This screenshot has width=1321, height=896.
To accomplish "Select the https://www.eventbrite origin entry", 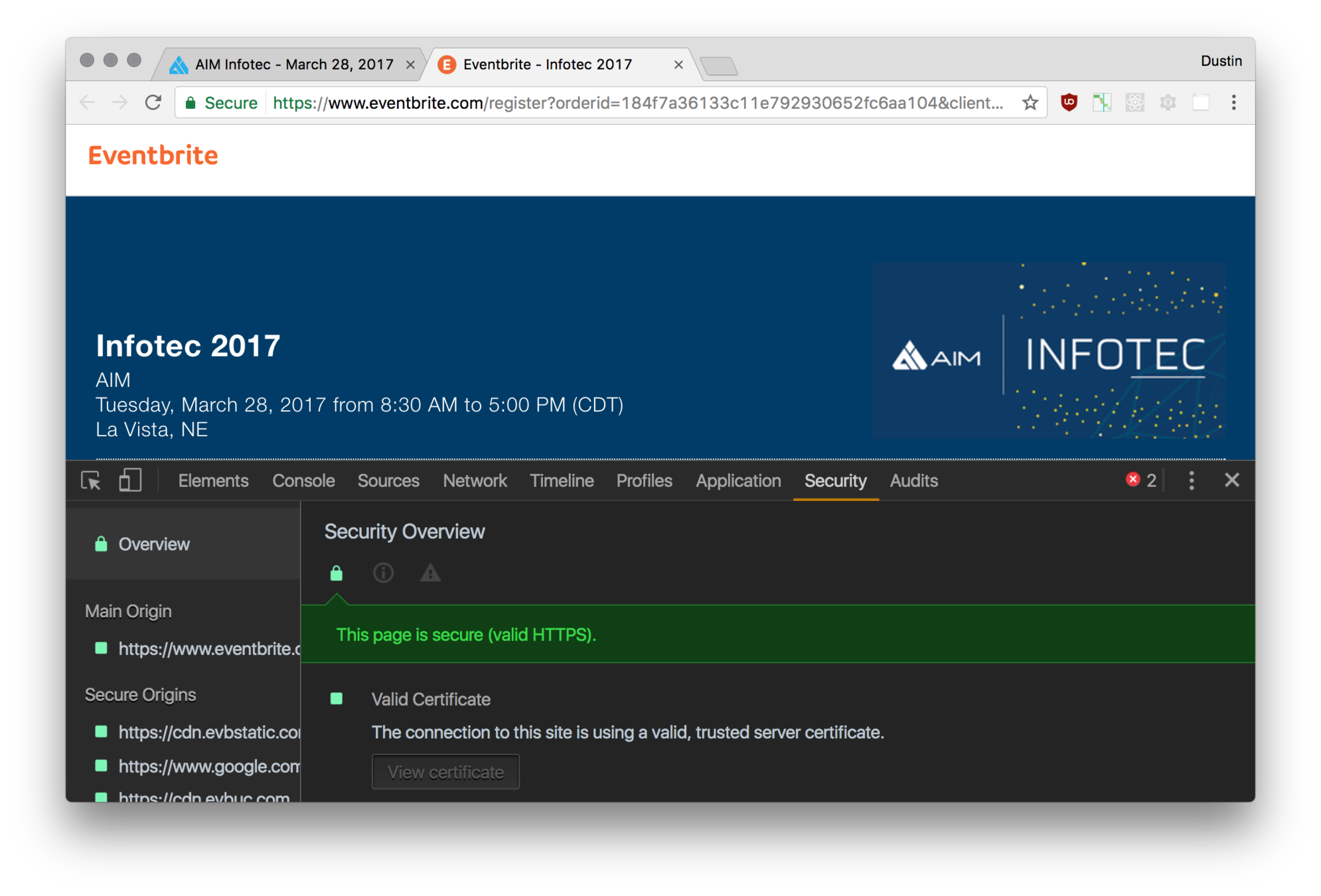I will tap(208, 648).
